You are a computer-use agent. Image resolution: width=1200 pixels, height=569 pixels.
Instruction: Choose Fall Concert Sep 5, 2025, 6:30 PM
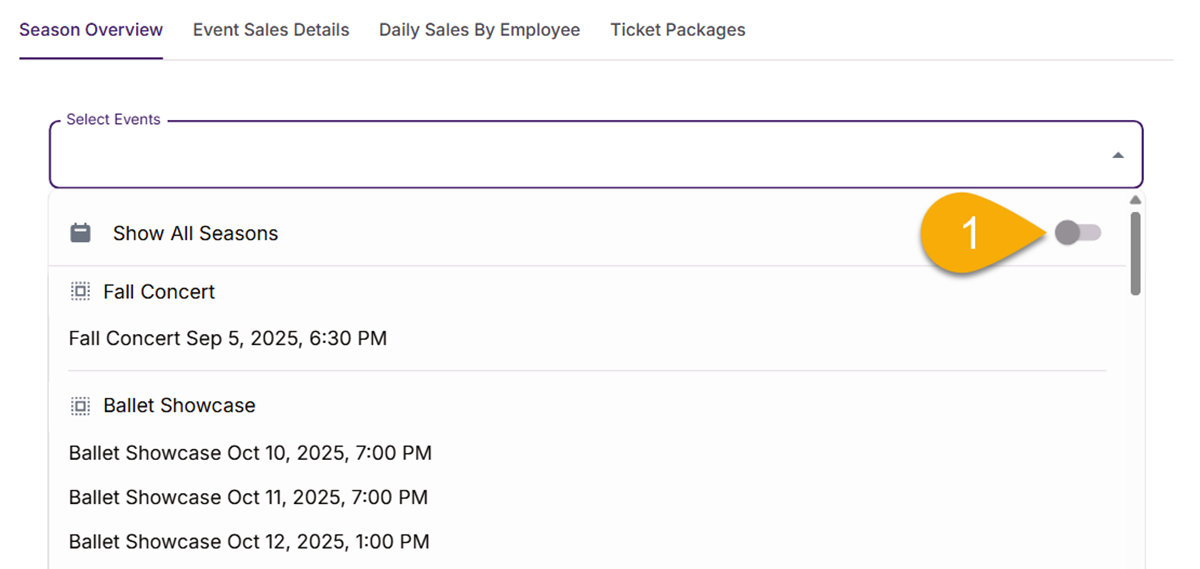click(x=228, y=339)
